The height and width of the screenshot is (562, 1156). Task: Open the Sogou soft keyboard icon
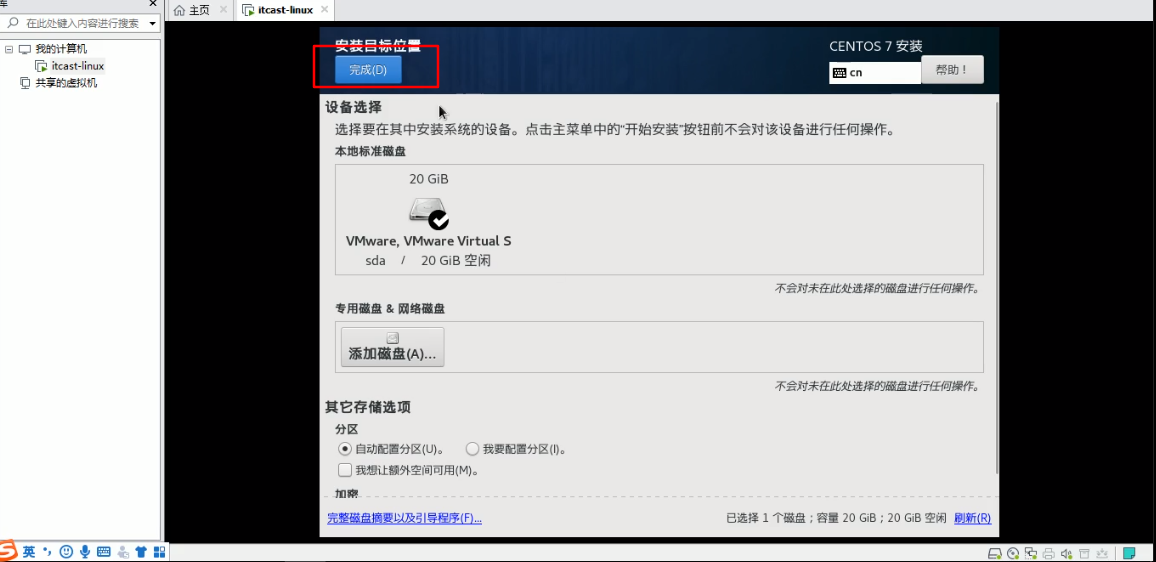[x=103, y=552]
